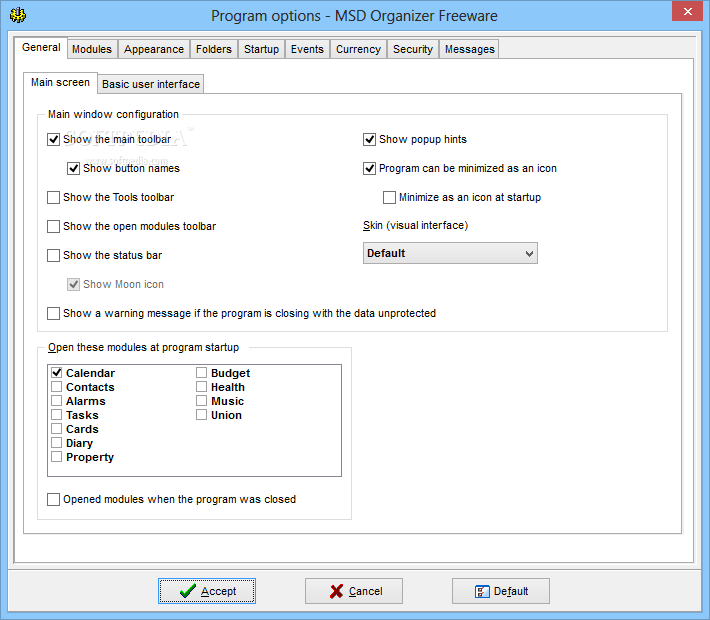Open the Appearance tab
The image size is (710, 620).
coord(154,49)
